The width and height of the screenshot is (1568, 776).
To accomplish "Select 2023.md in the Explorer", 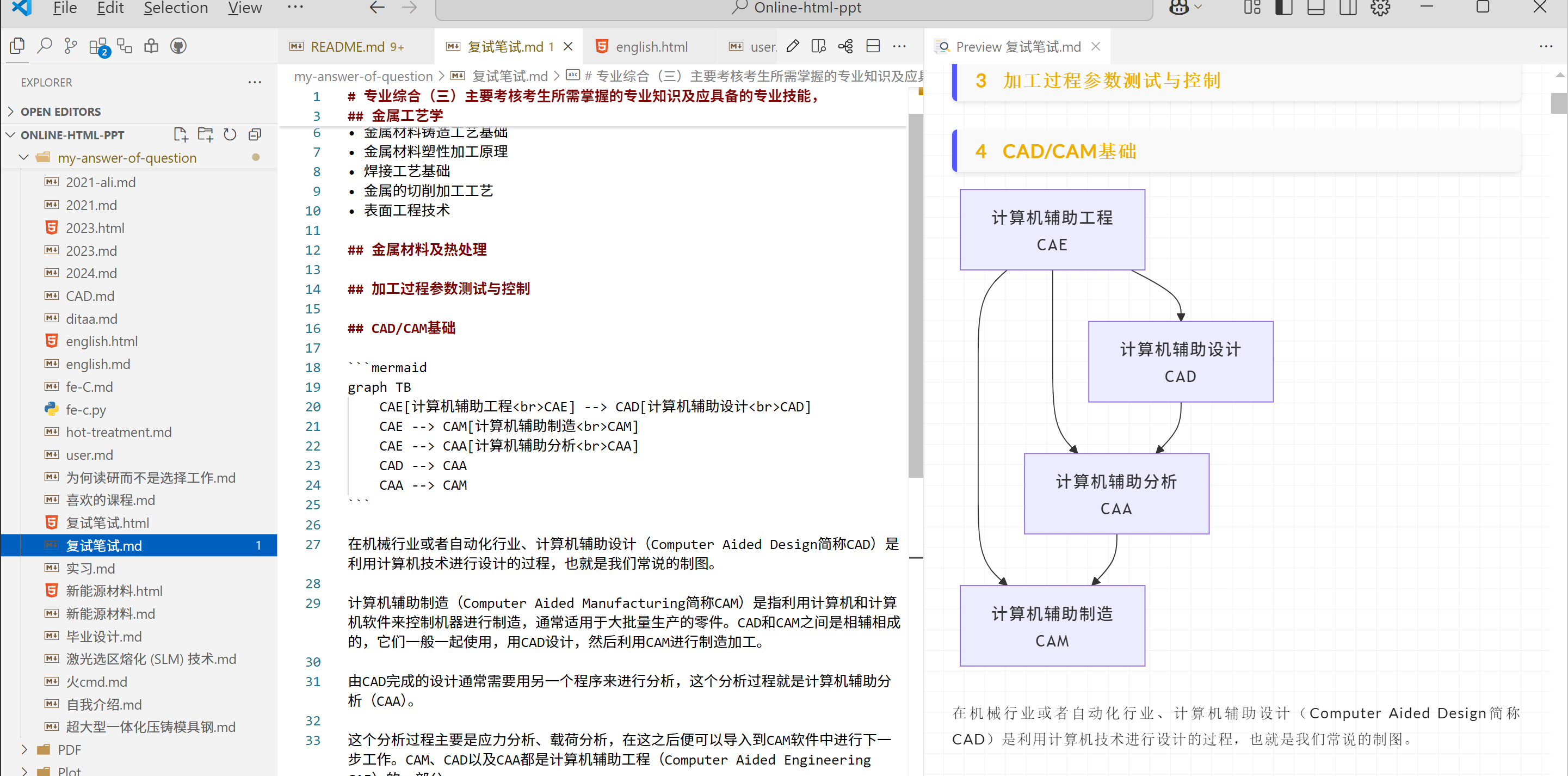I will click(x=91, y=250).
